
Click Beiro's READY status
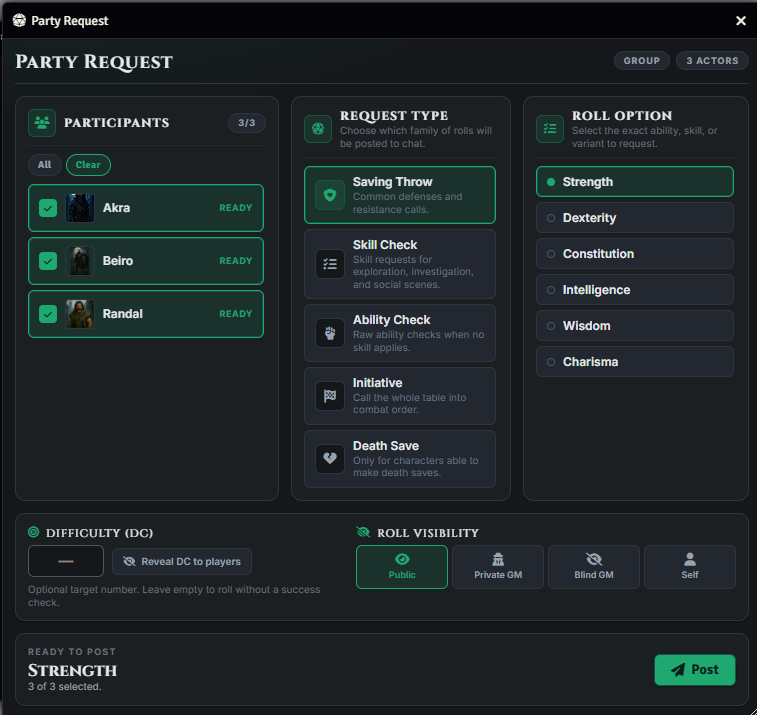(236, 261)
